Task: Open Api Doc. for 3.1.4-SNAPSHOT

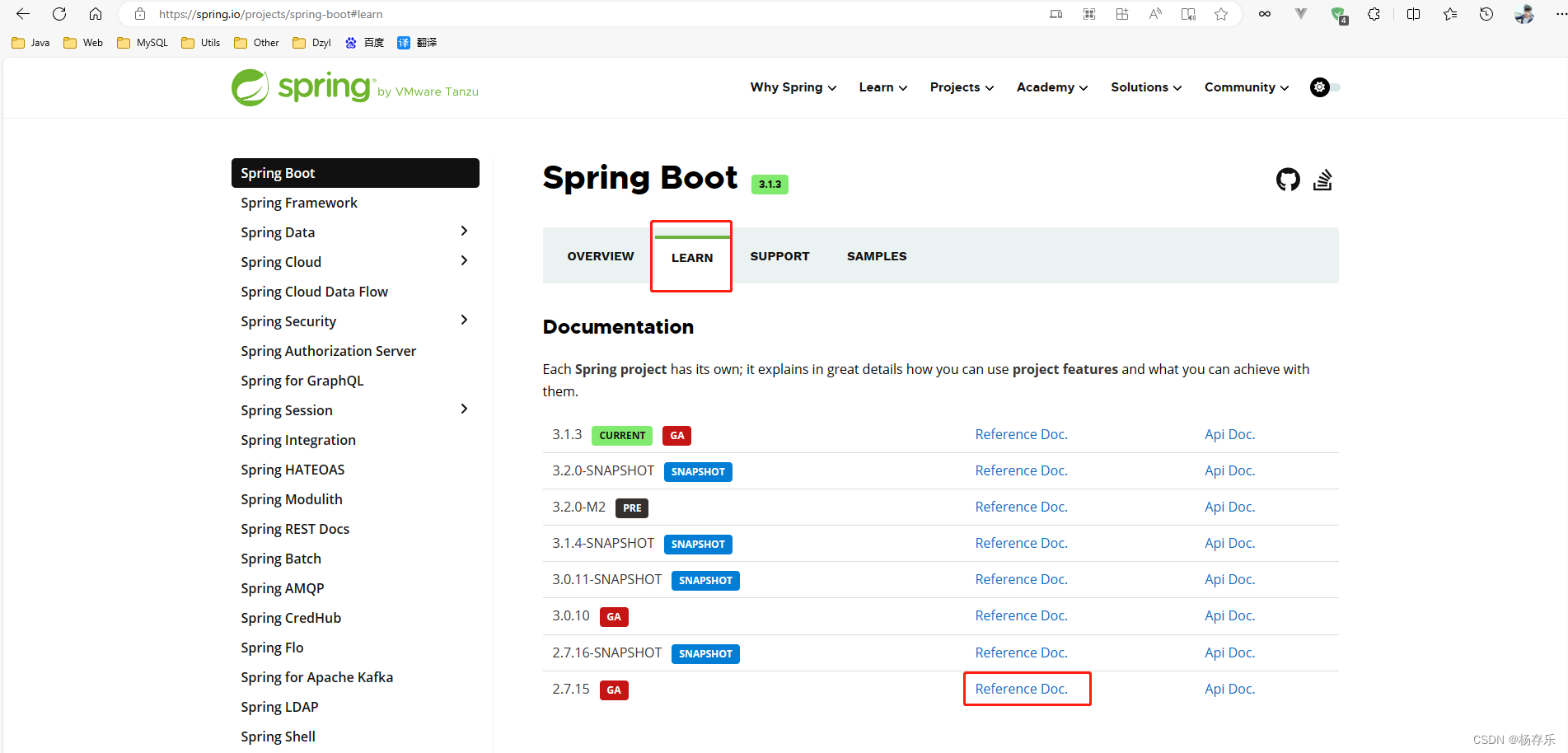Action: tap(1229, 543)
